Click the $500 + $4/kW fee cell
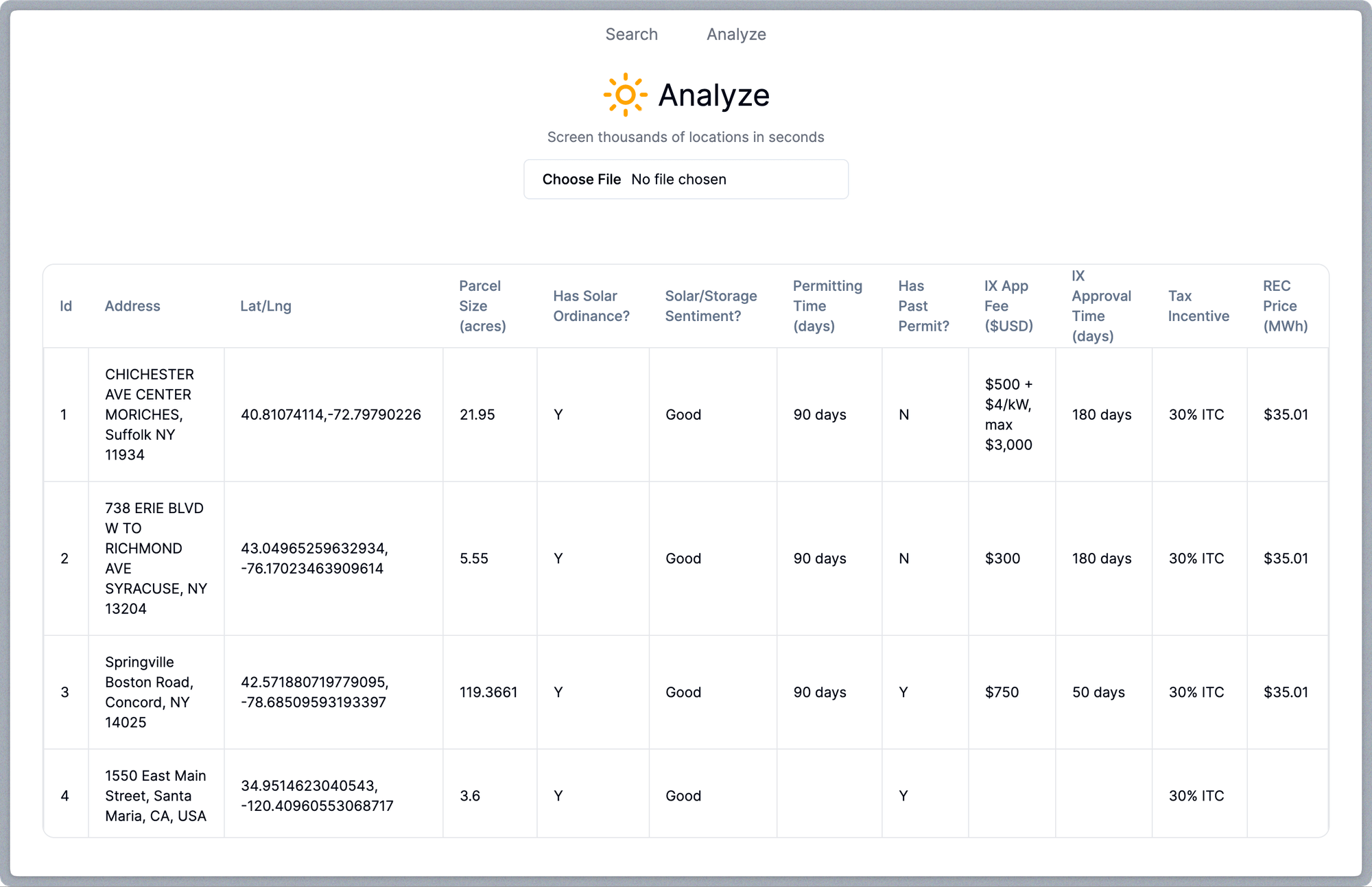1372x887 pixels. click(x=1008, y=414)
